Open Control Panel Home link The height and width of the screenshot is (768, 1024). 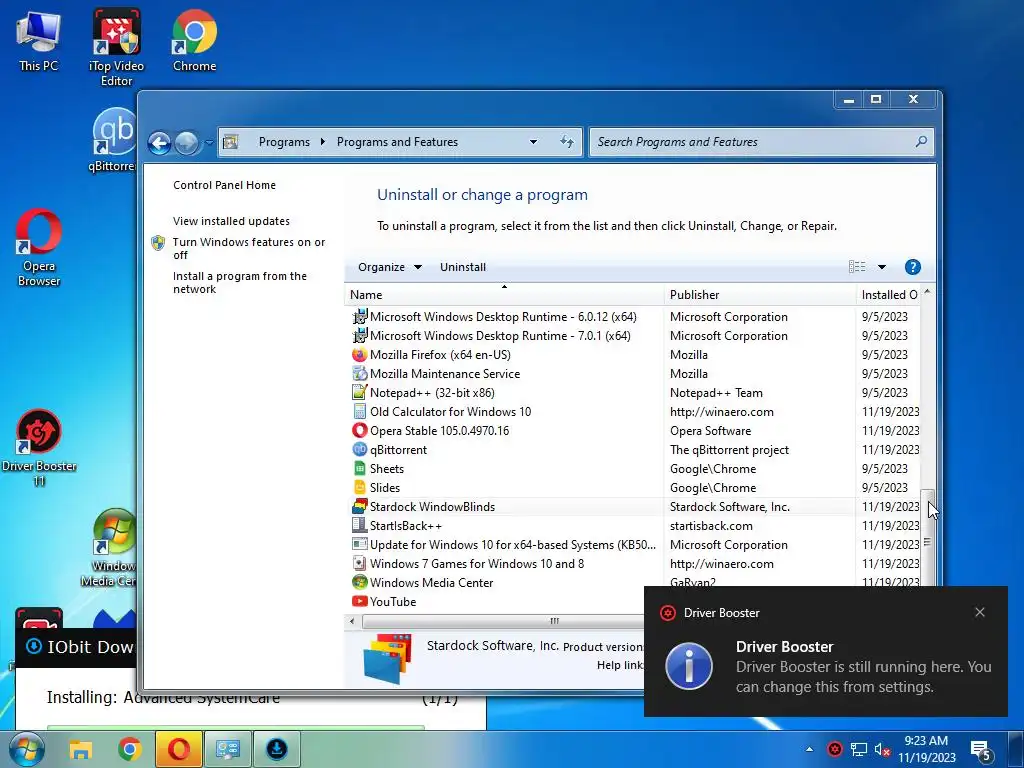pyautogui.click(x=224, y=185)
